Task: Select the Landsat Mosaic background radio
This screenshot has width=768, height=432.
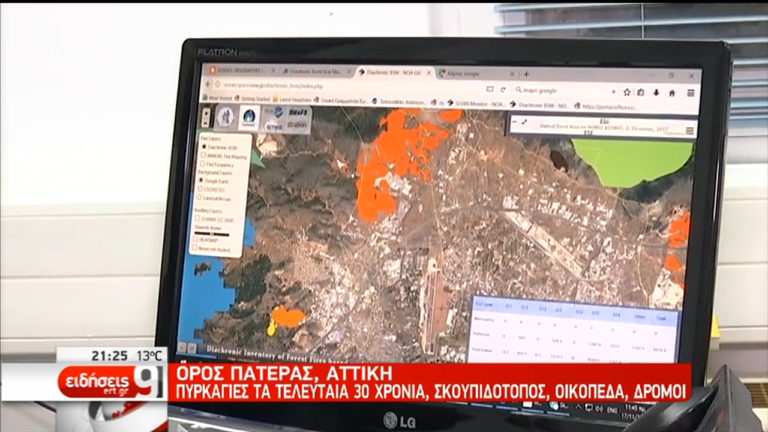Action: [200, 197]
